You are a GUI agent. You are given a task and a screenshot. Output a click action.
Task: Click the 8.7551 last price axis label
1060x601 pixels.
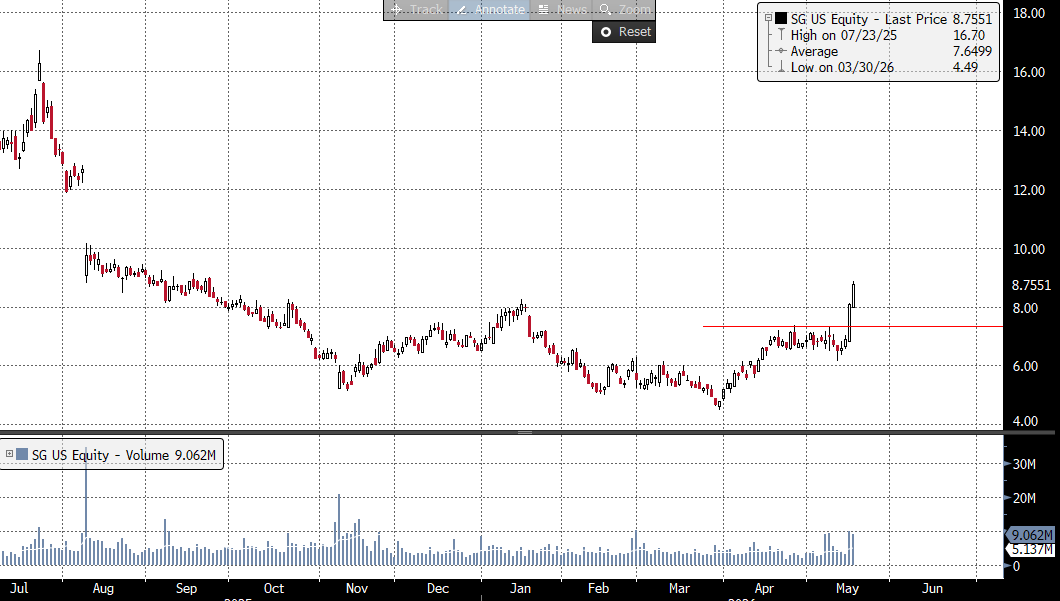point(1031,285)
